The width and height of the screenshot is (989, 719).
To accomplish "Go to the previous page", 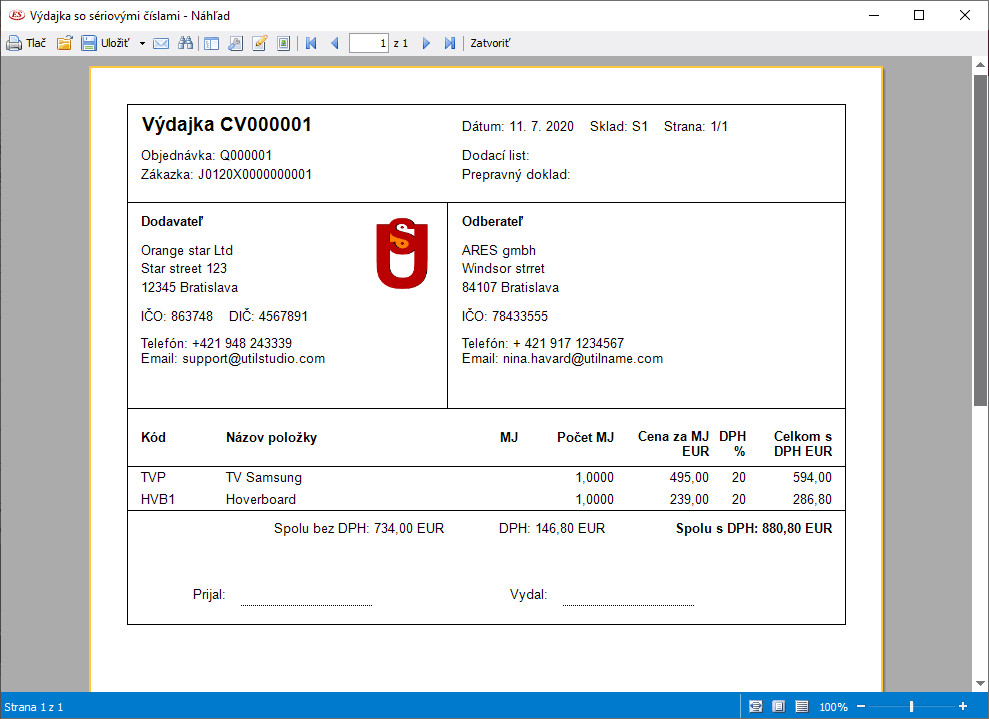I will pos(334,43).
